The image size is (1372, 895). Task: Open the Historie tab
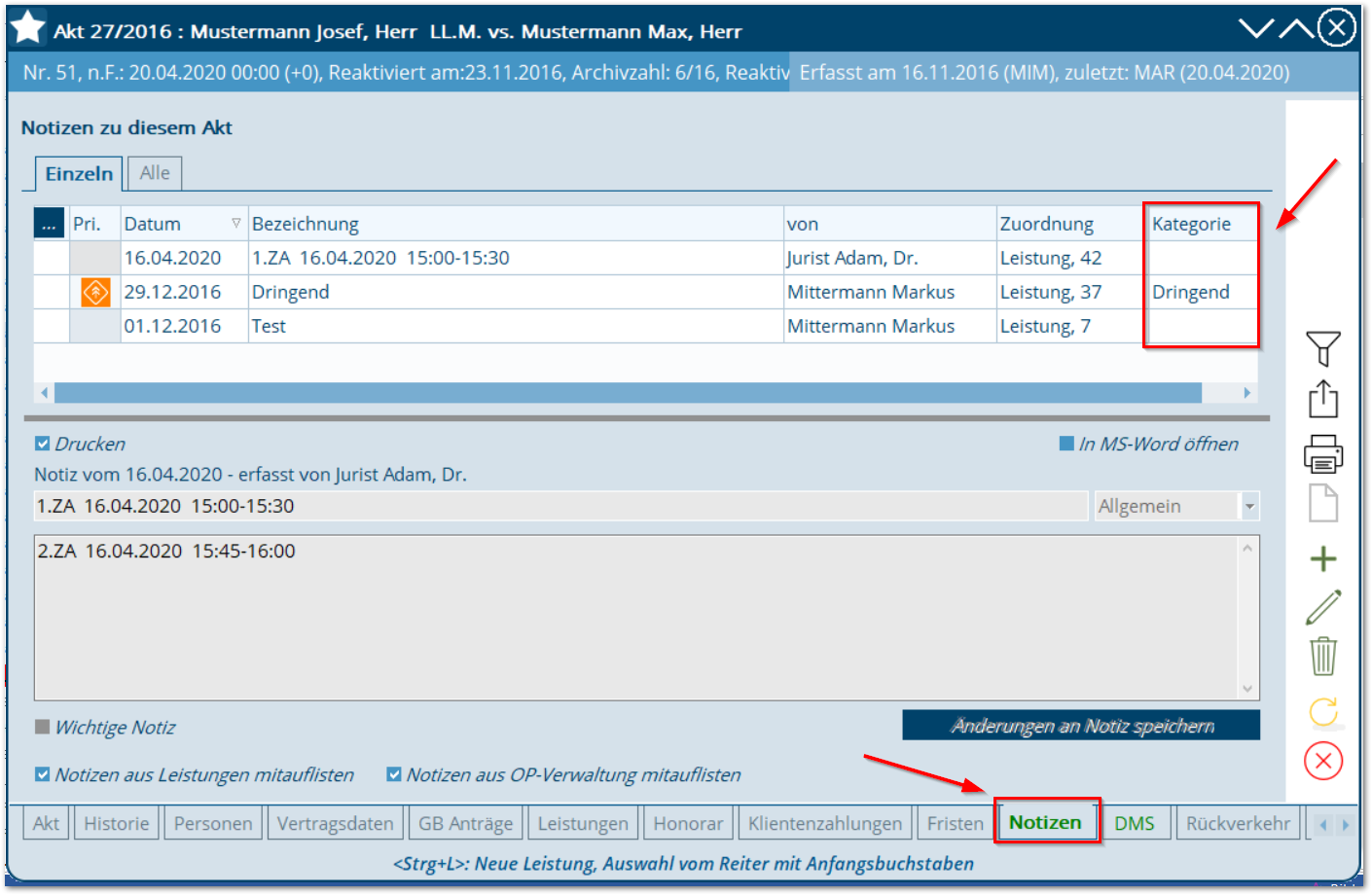(116, 823)
